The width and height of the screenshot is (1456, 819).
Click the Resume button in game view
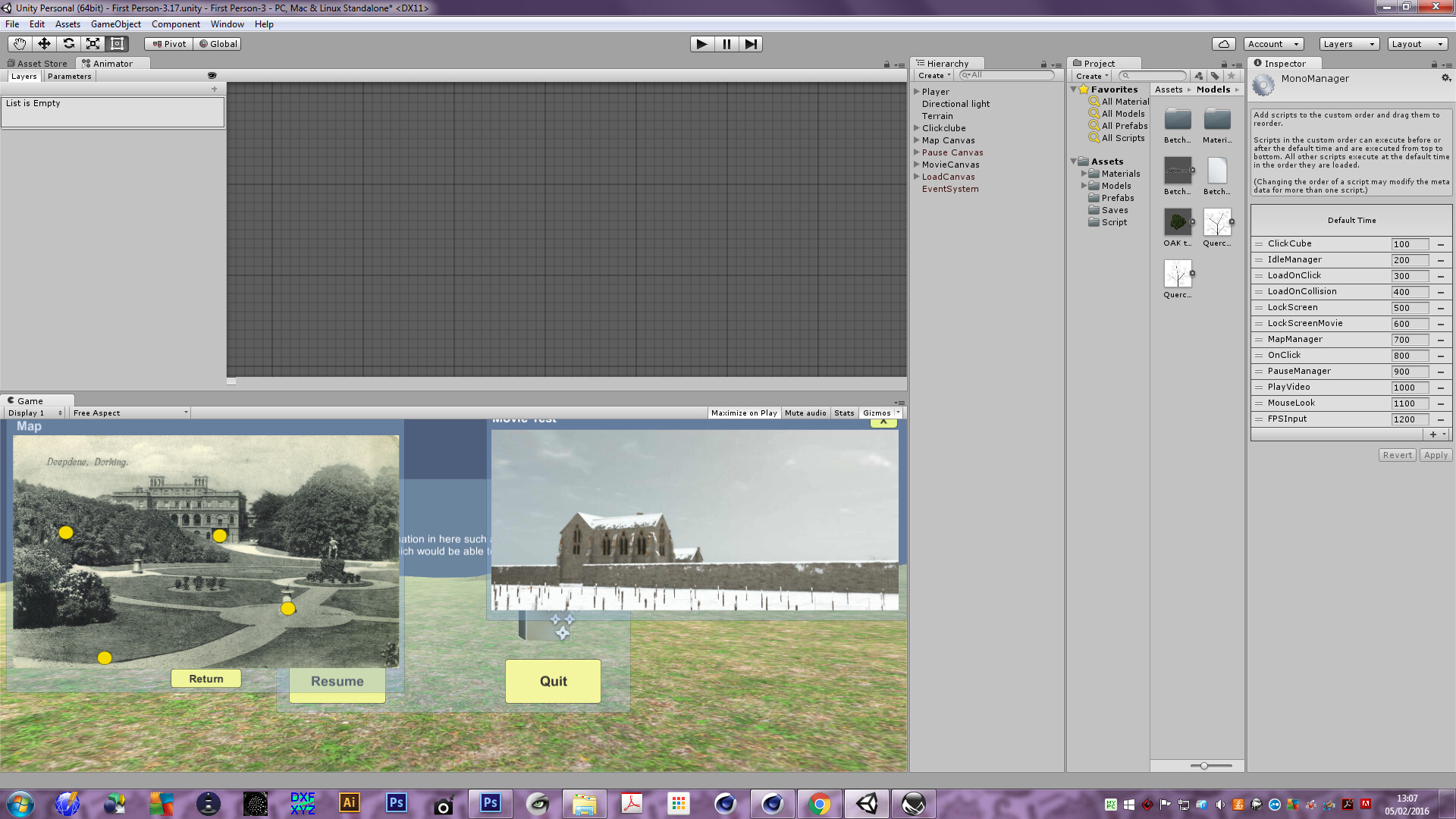point(336,681)
